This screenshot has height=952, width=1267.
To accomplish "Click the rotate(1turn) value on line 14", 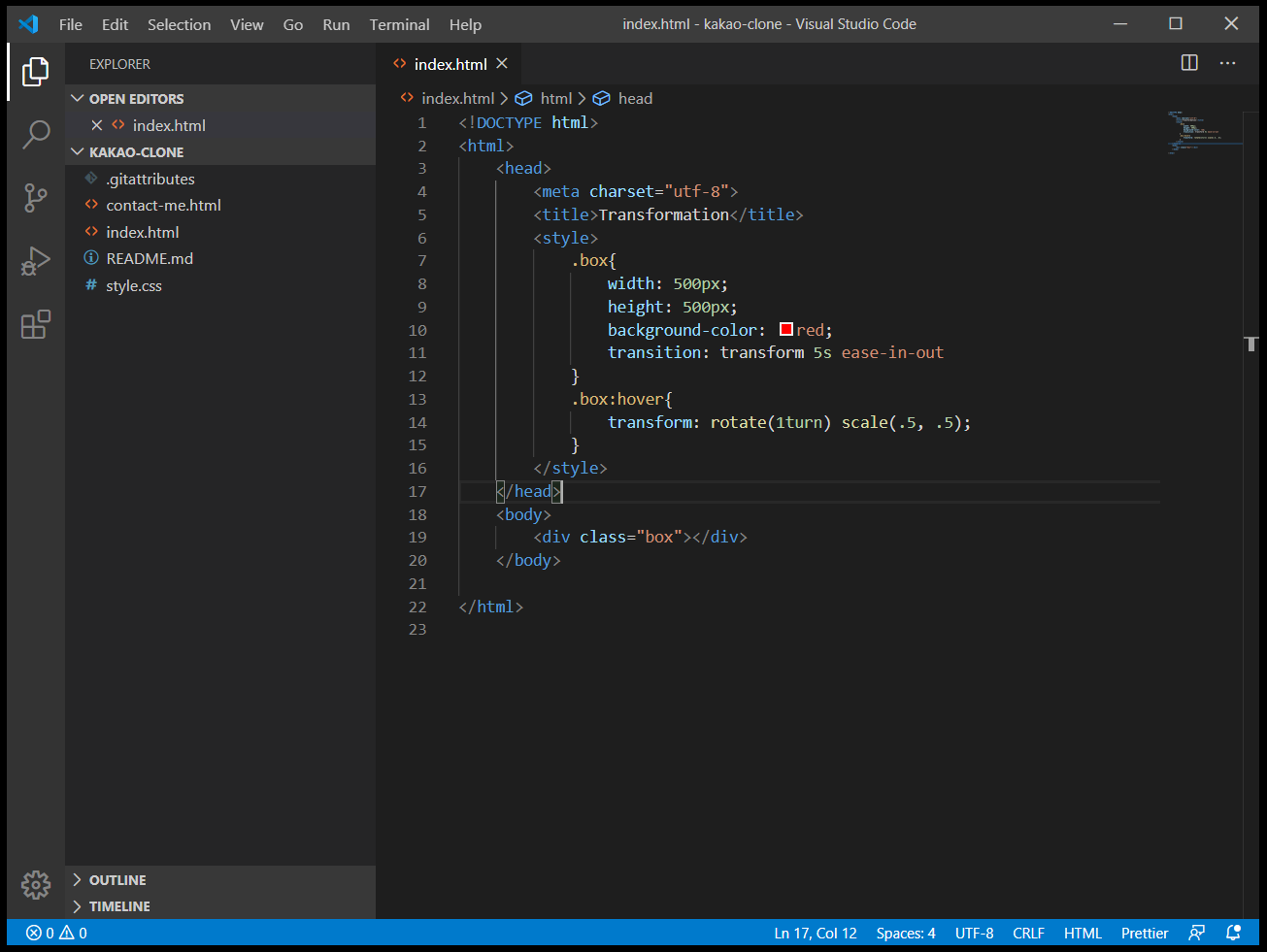I will tap(771, 422).
